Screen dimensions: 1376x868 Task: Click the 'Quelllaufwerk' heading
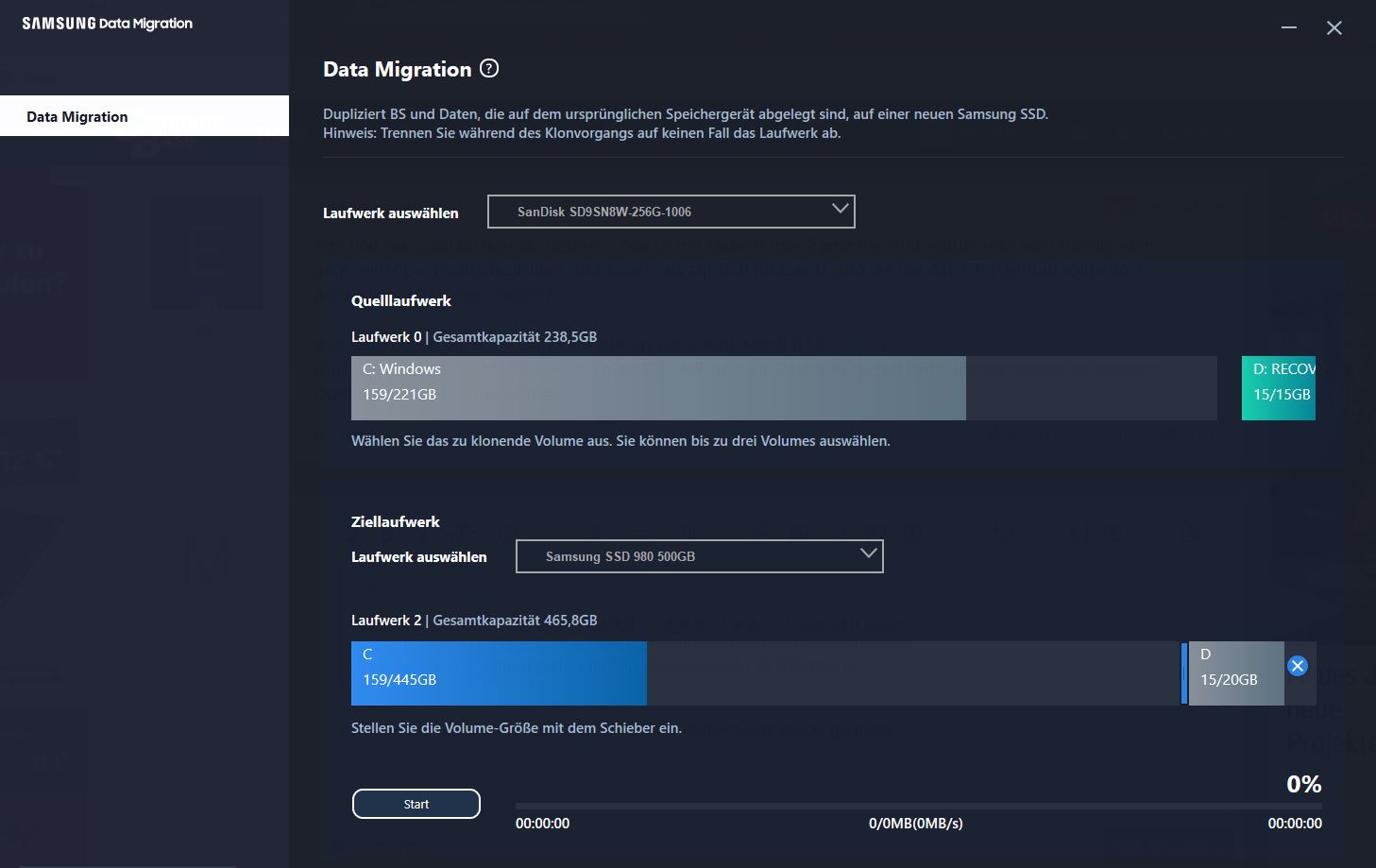pos(401,300)
